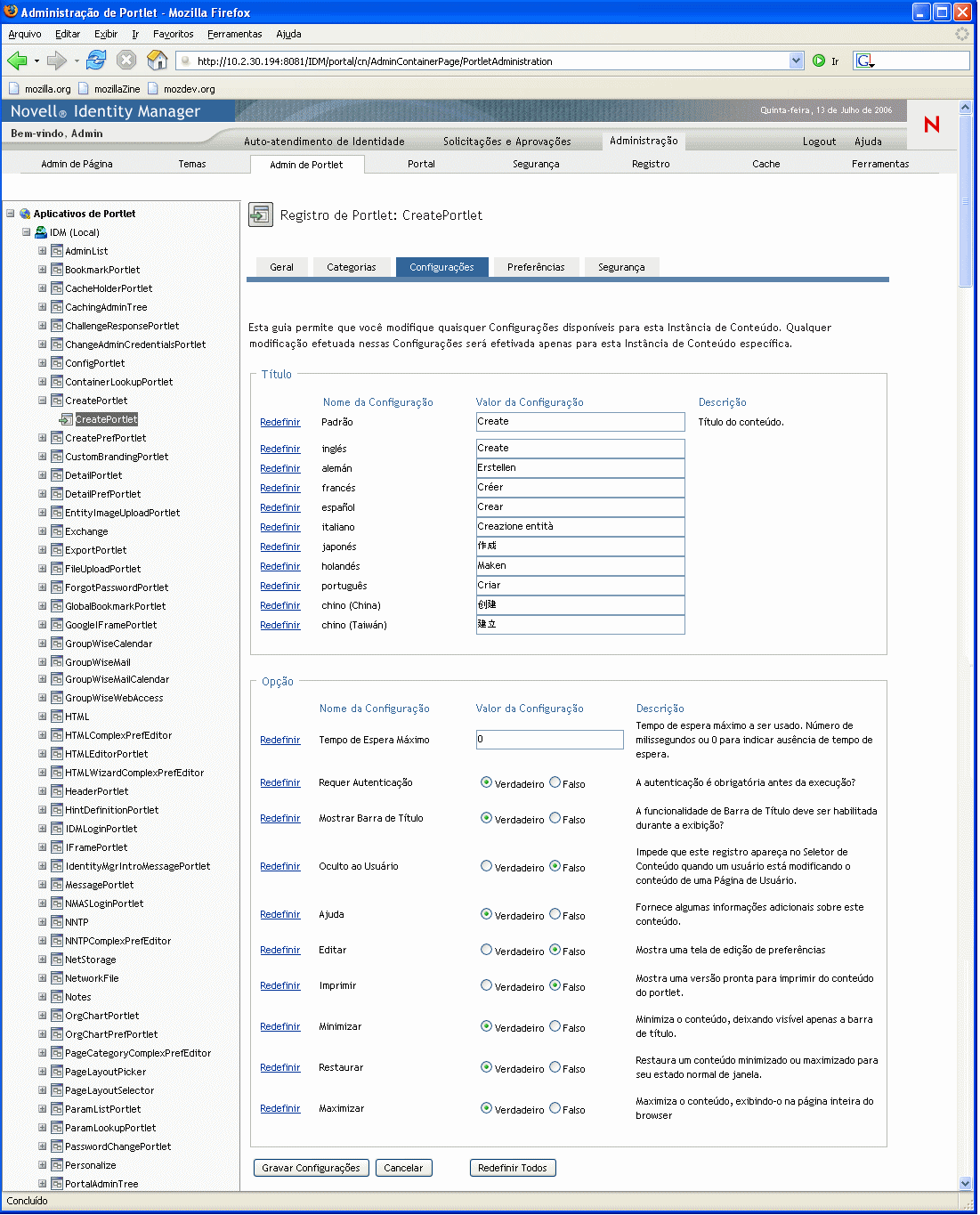The image size is (980, 1215).
Task: Open the Favoritos menu
Action: point(174,34)
